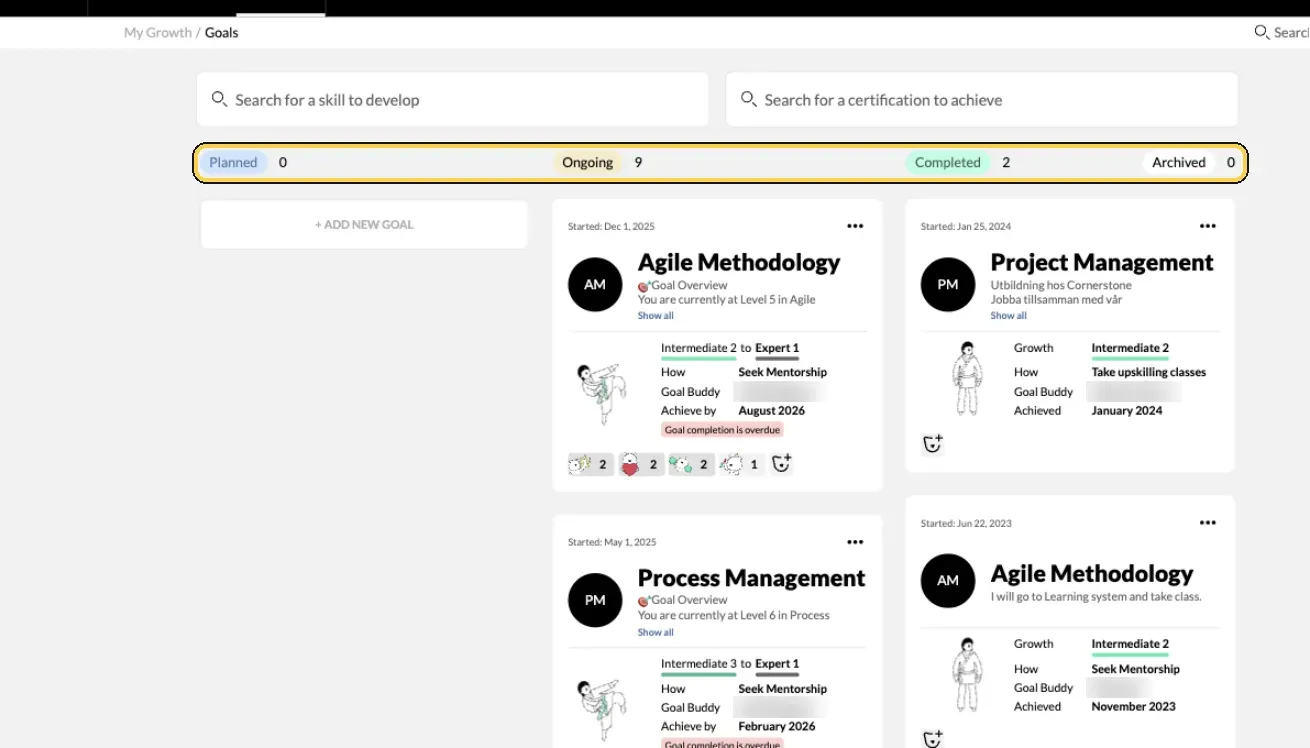Go to My Growth in the breadcrumb
The width and height of the screenshot is (1310, 748).
pyautogui.click(x=158, y=32)
